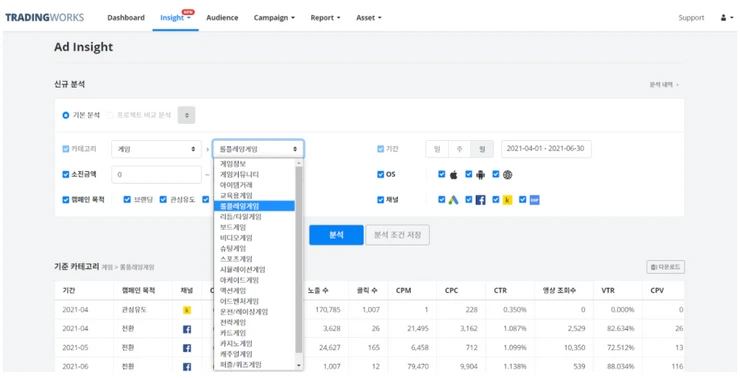Collapse the 롤플레잉게임 subcategory dropdown
Screen dimensions: 740x378
point(258,149)
